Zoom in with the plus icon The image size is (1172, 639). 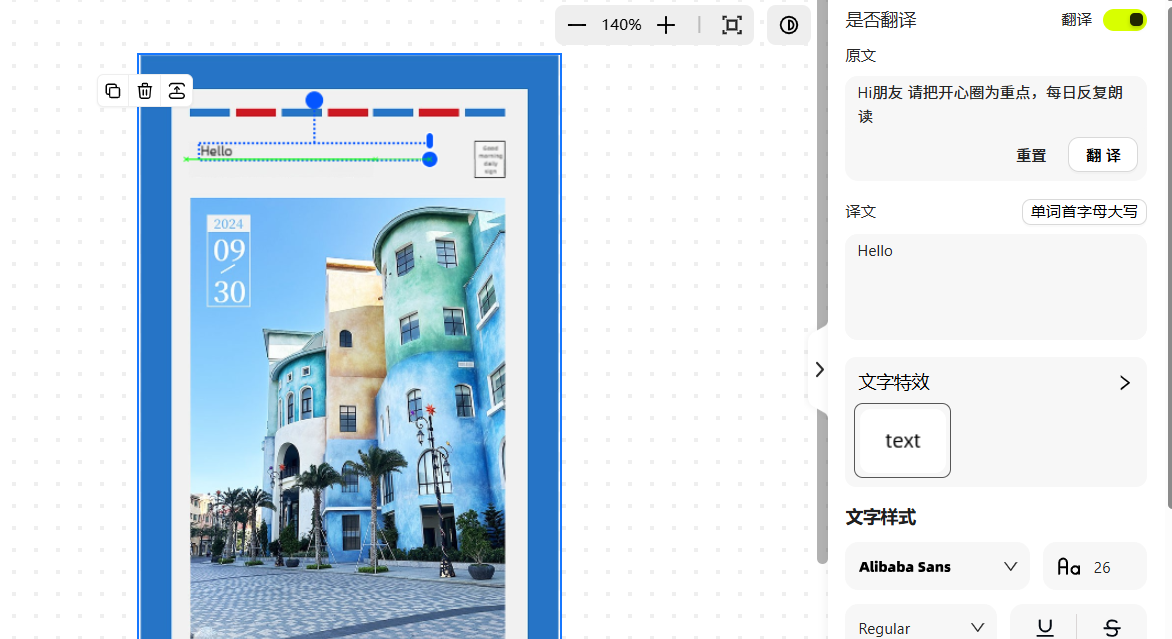(666, 25)
